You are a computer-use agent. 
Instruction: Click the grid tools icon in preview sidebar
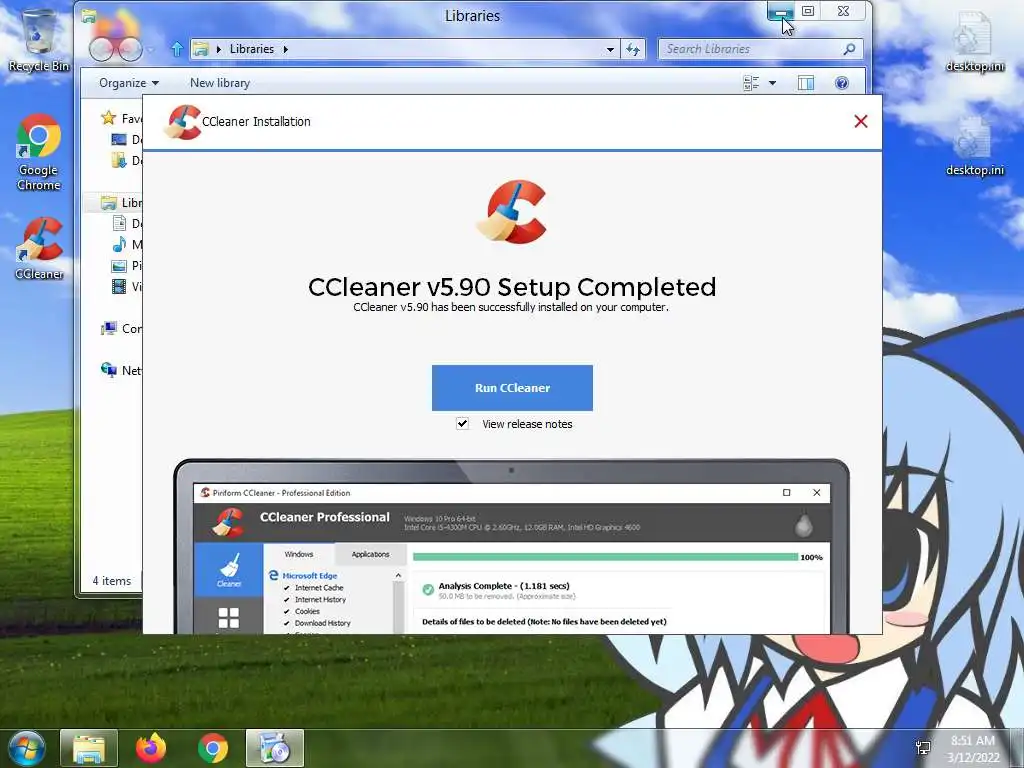tap(229, 617)
